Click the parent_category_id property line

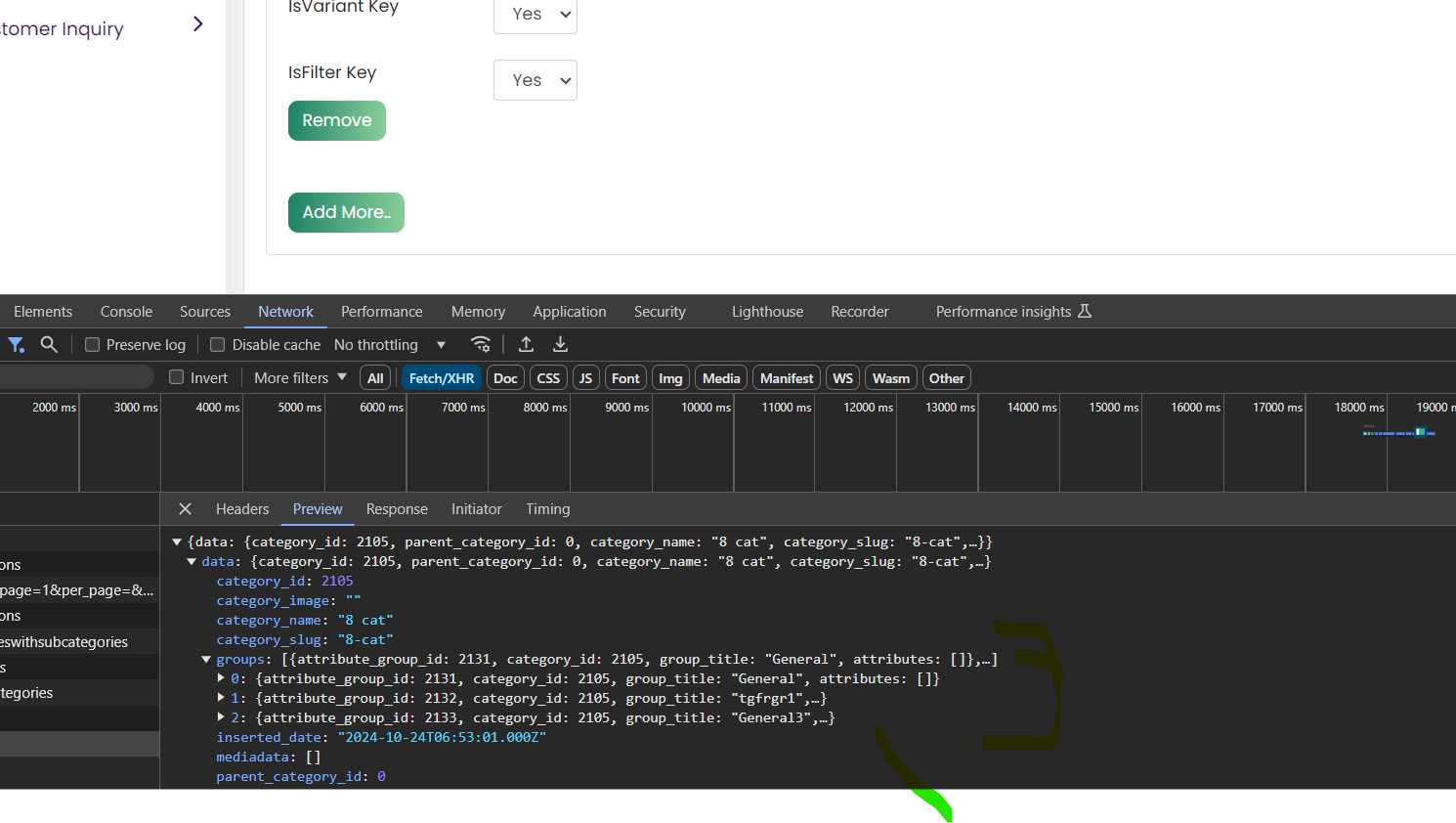301,776
